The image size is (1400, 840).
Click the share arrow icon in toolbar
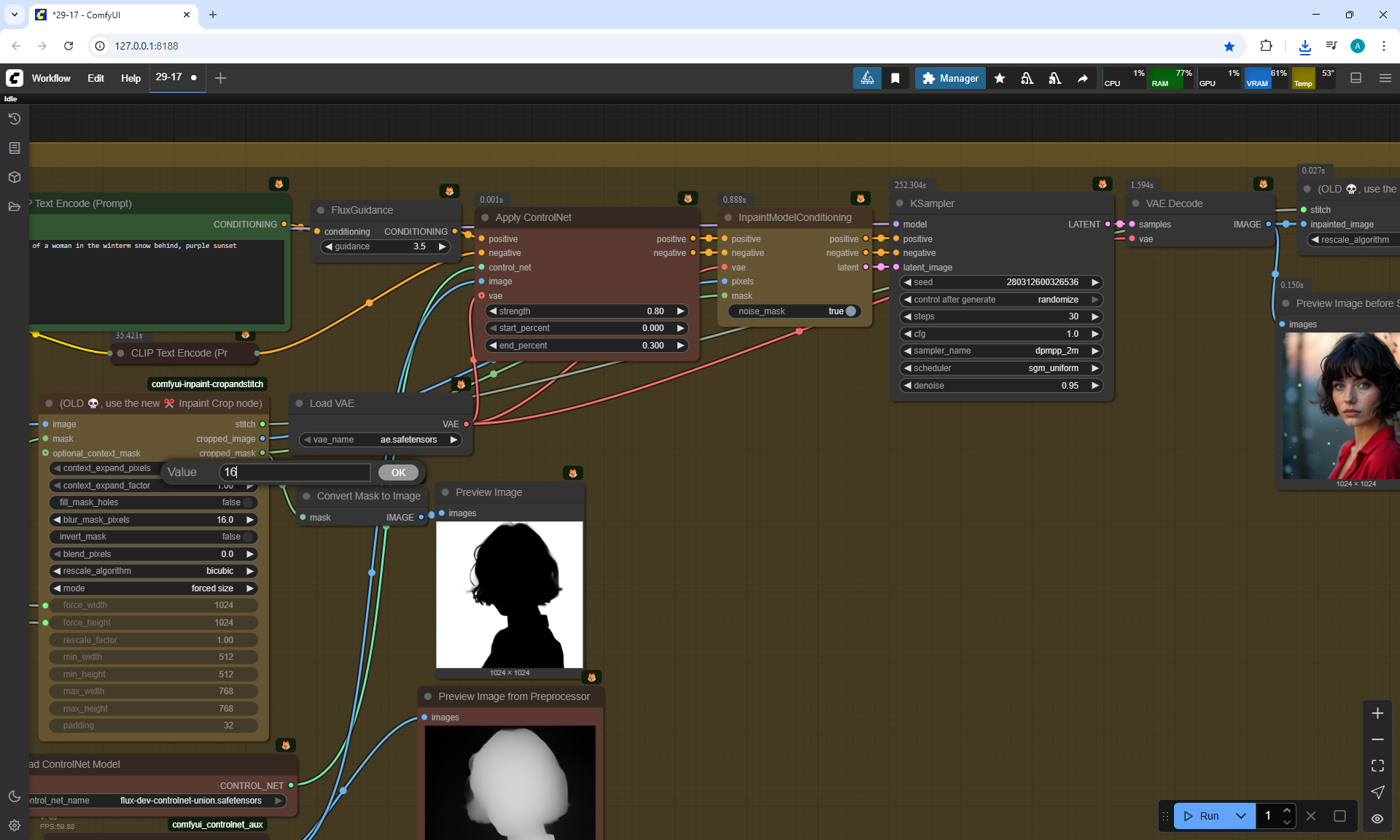click(1083, 78)
